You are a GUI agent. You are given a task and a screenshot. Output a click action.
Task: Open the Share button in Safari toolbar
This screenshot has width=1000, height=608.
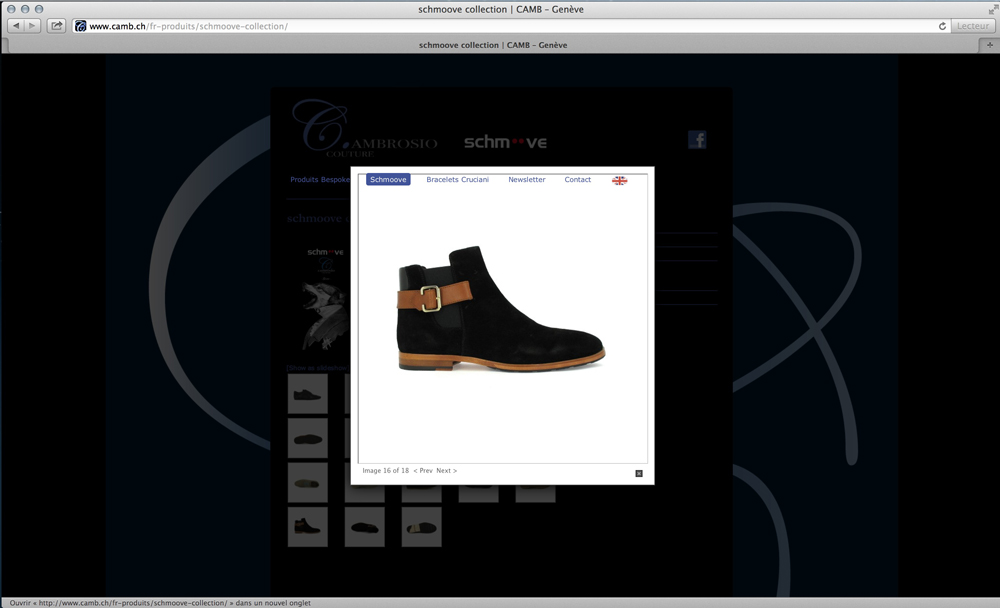click(x=56, y=26)
